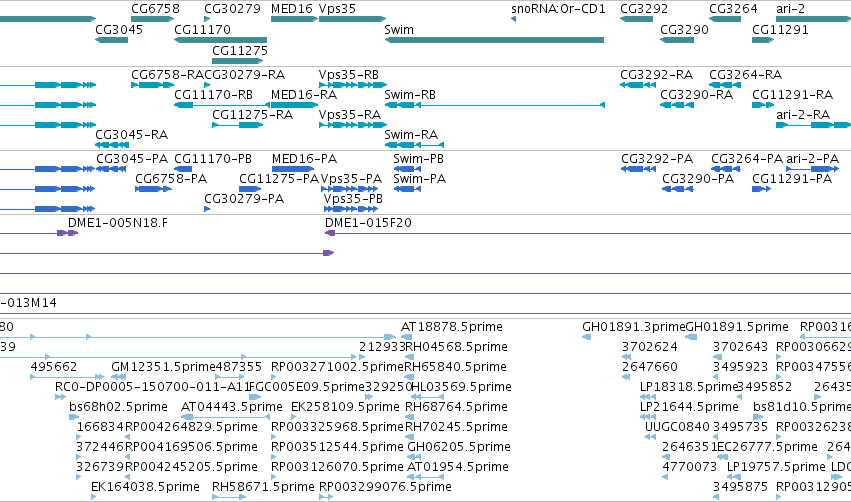Click the CG3290 gene glyph
Screen dimensions: 851x502
[x=677, y=40]
